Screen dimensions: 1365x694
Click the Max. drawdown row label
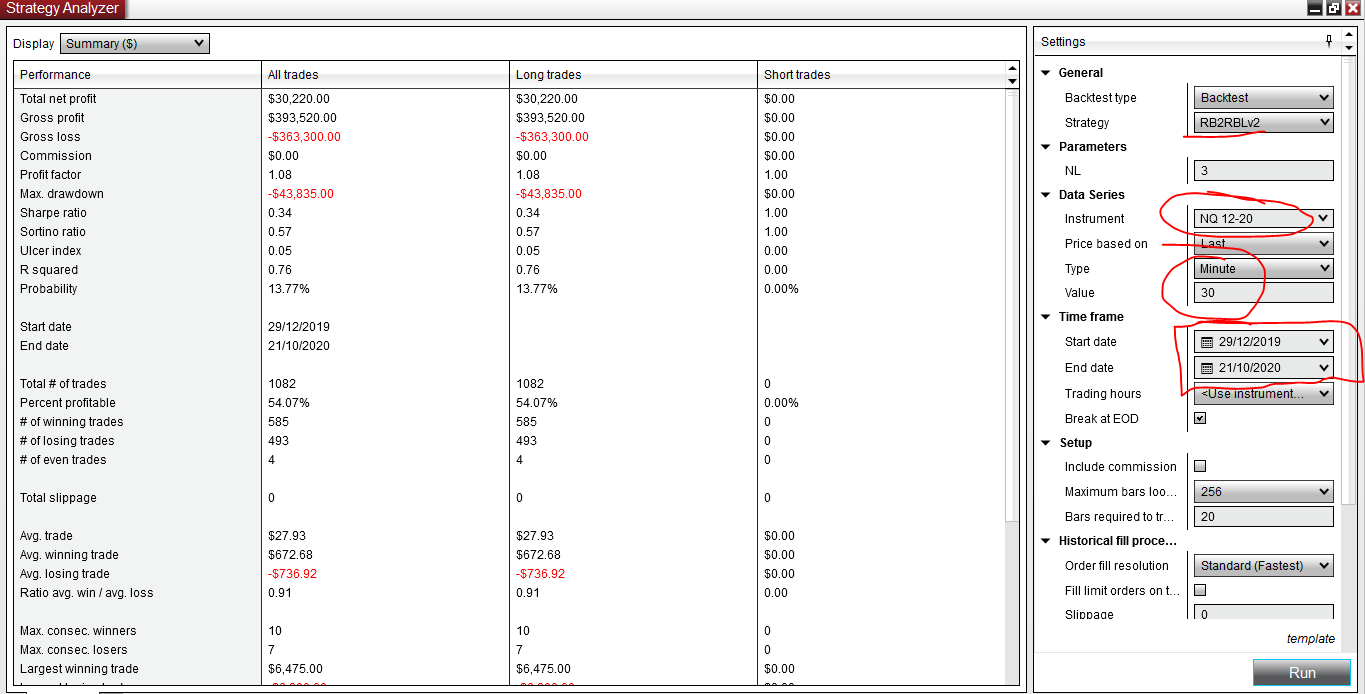pos(62,194)
